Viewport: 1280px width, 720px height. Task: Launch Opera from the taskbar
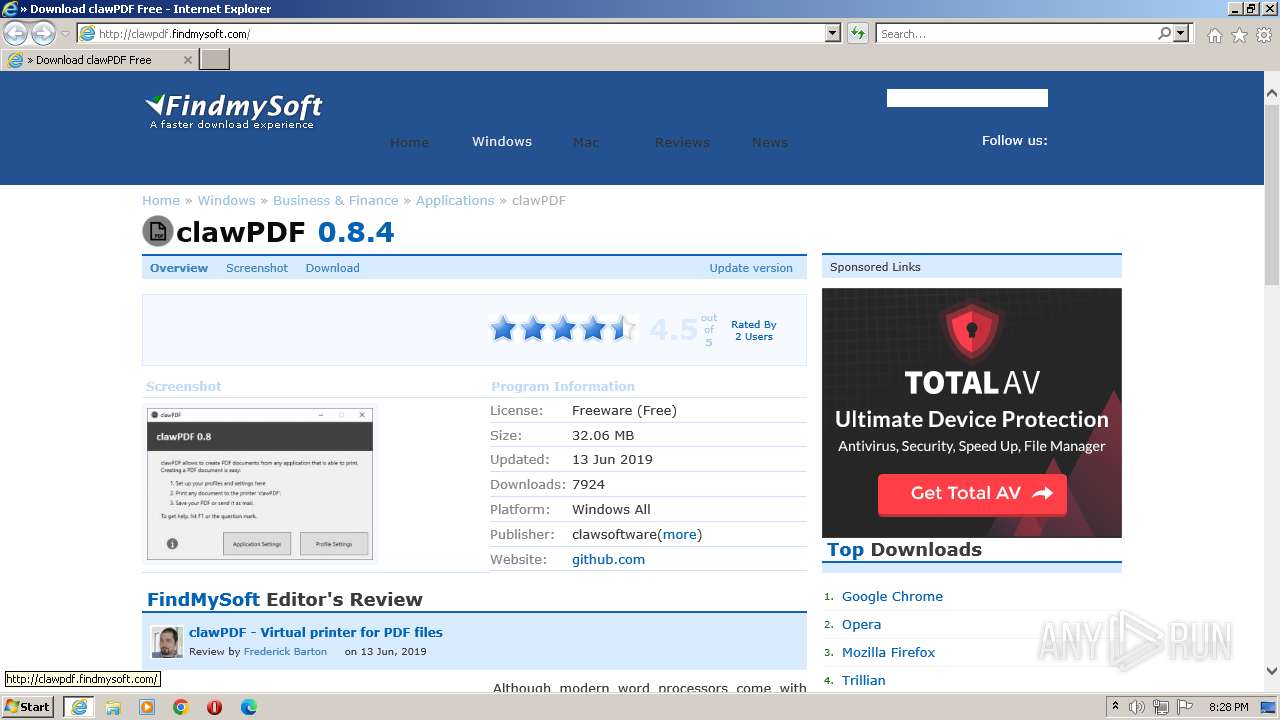214,707
